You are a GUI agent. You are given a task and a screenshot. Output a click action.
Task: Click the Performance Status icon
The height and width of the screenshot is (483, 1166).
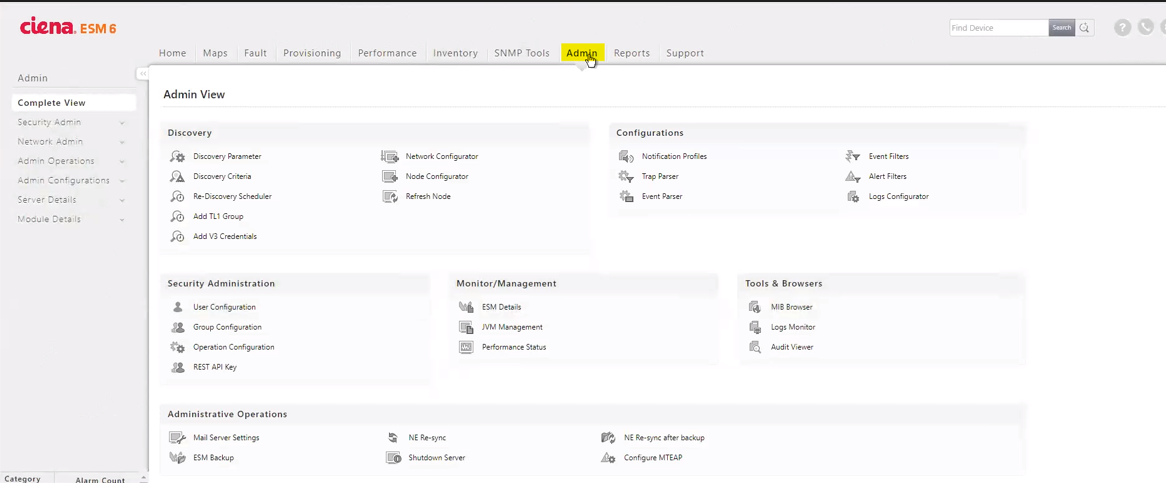point(466,347)
